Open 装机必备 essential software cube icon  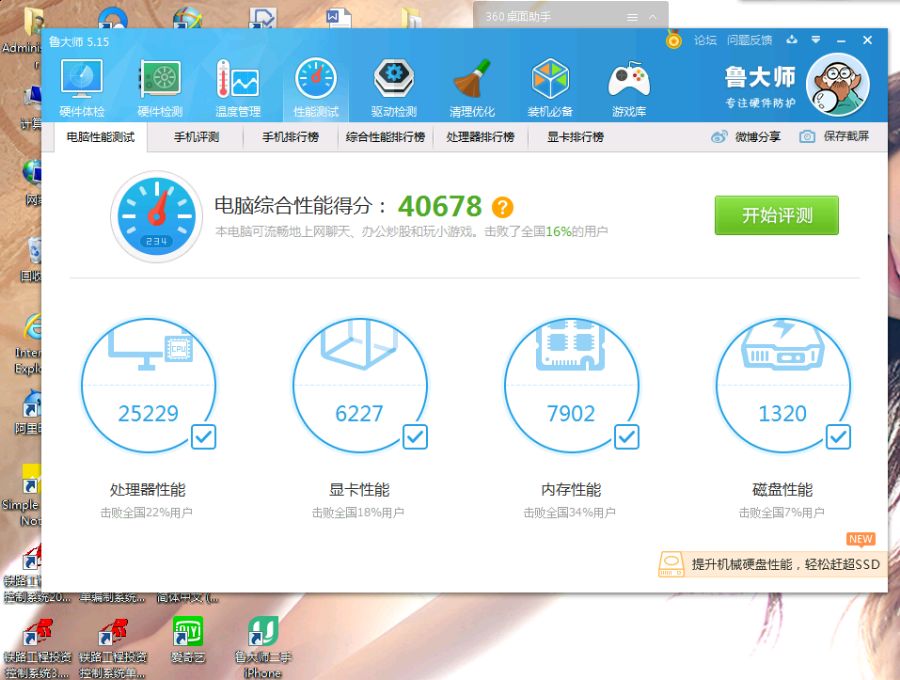pyautogui.click(x=550, y=88)
